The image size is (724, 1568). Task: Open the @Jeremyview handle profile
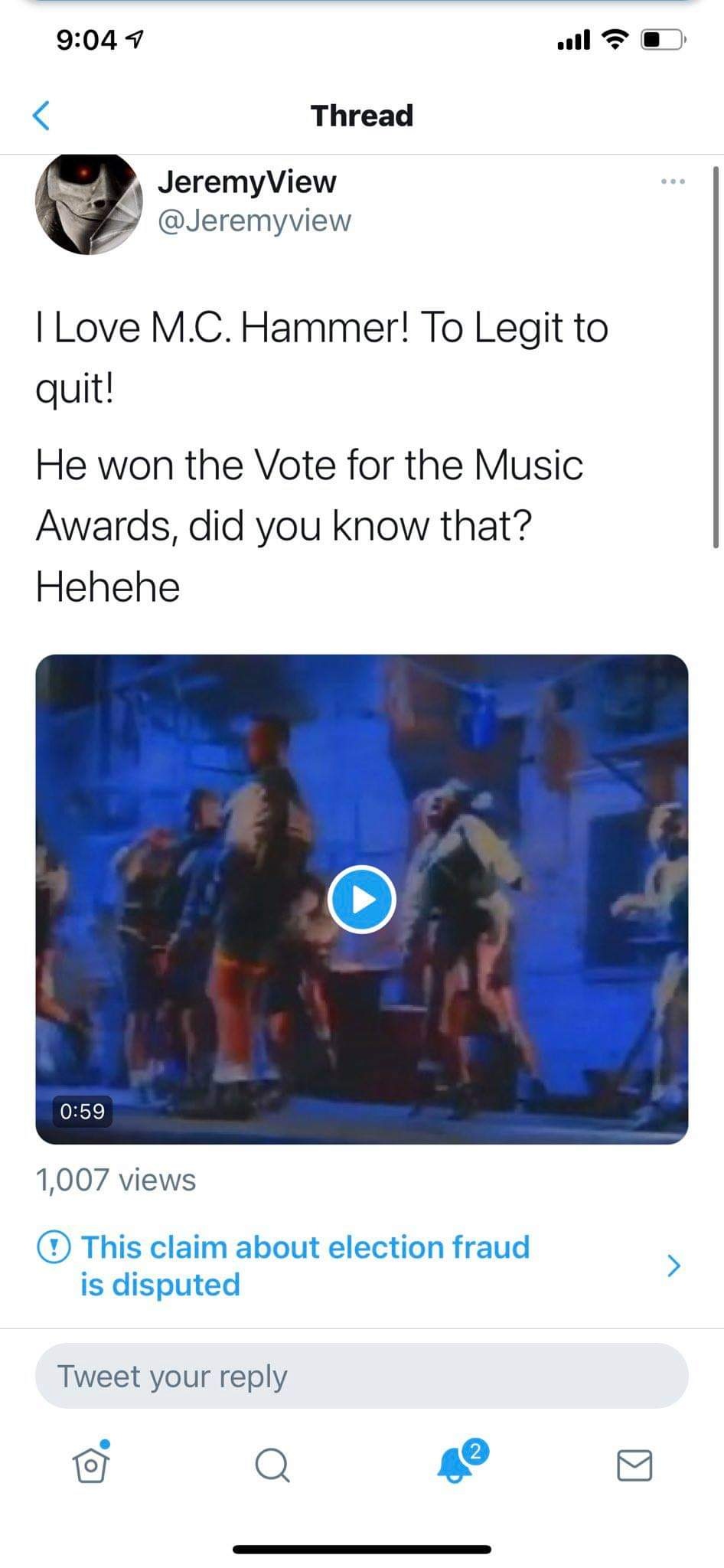[x=254, y=220]
